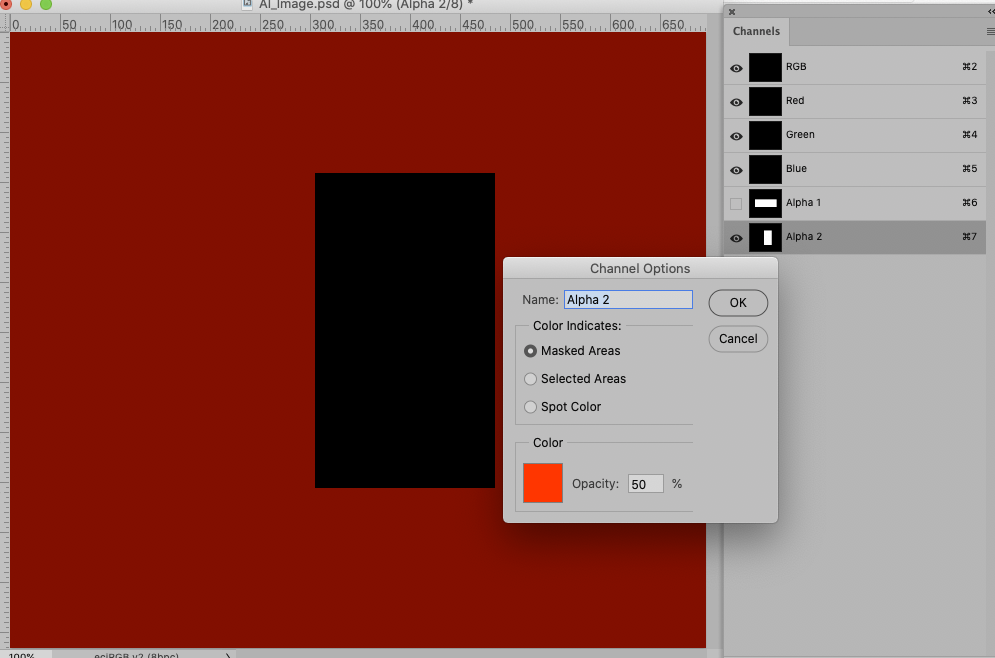The height and width of the screenshot is (658, 995).
Task: Hide the Alpha 2 channel
Action: pyautogui.click(x=735, y=237)
